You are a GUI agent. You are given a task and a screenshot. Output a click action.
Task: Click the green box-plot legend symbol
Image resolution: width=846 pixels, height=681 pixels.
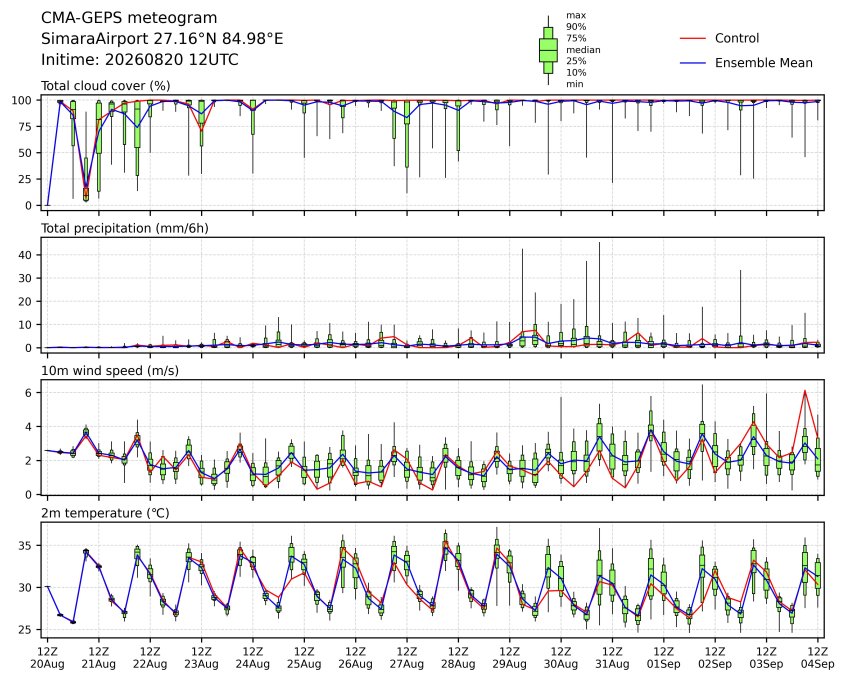point(548,50)
